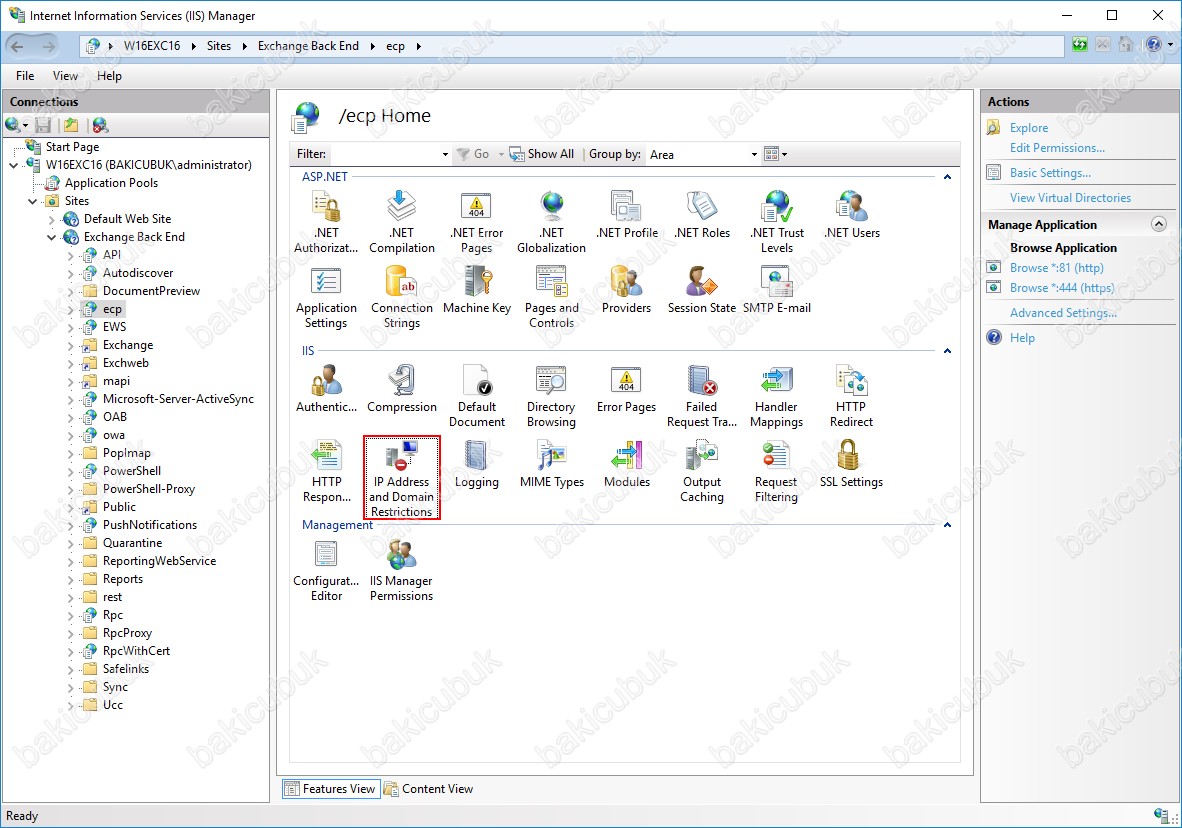Open Directory Browsing feature icon
Image resolution: width=1182 pixels, height=828 pixels.
551,396
